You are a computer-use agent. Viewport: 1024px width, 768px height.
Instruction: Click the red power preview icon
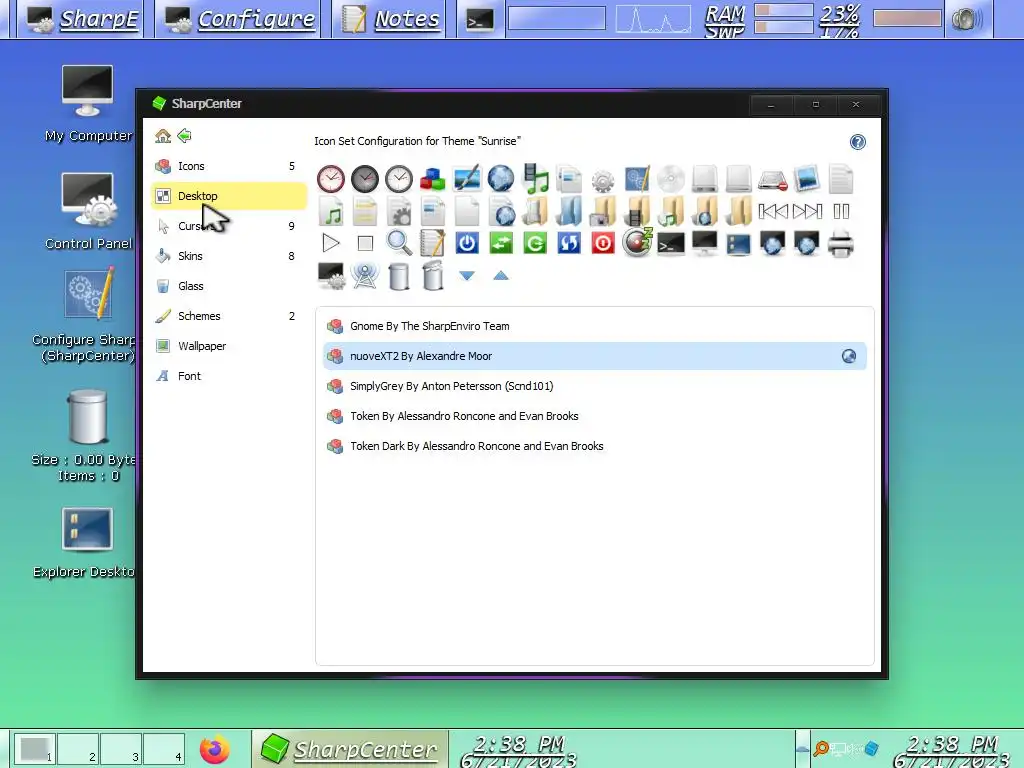click(x=603, y=244)
